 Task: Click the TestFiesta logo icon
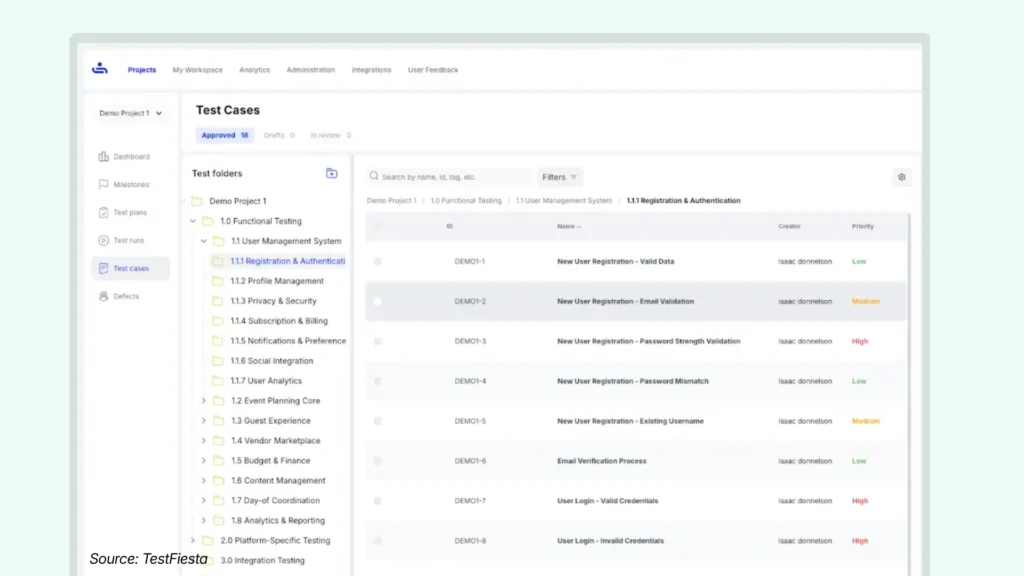100,68
